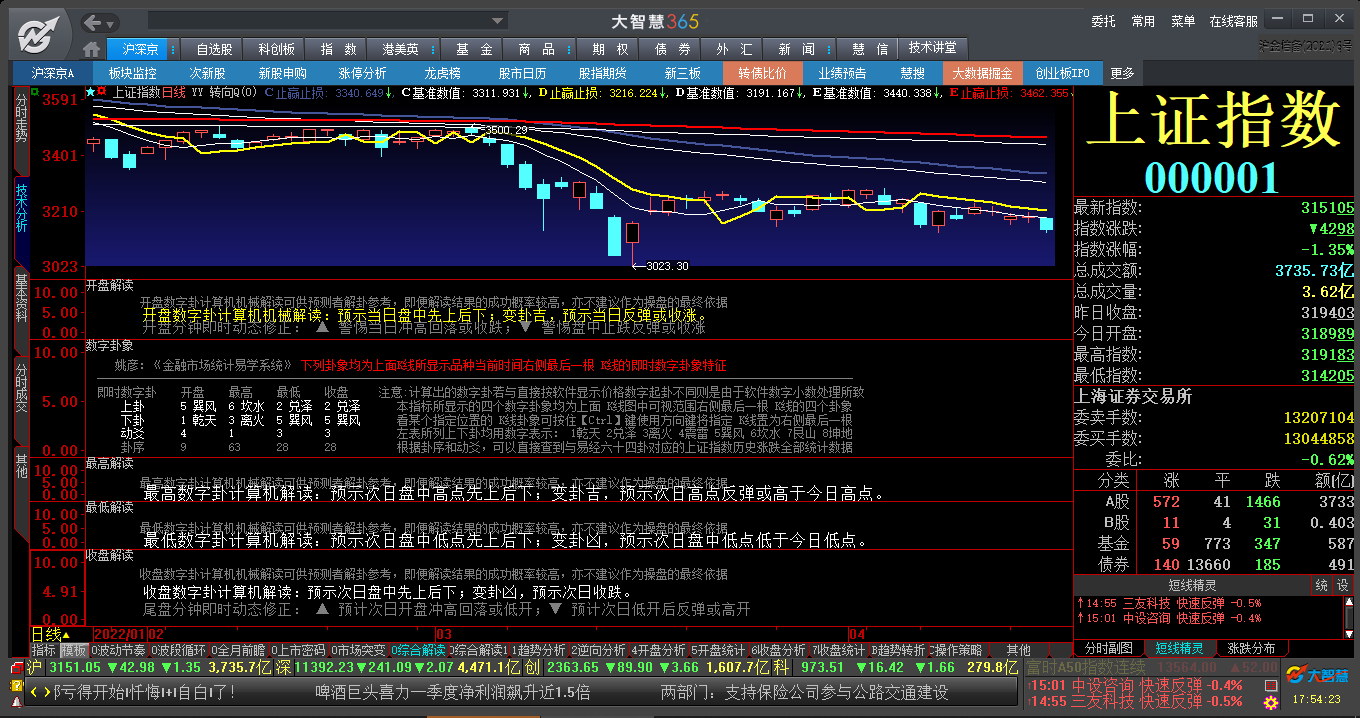Open the 委托 menu
Screen dimensions: 1360x718
pyautogui.click(x=1103, y=21)
